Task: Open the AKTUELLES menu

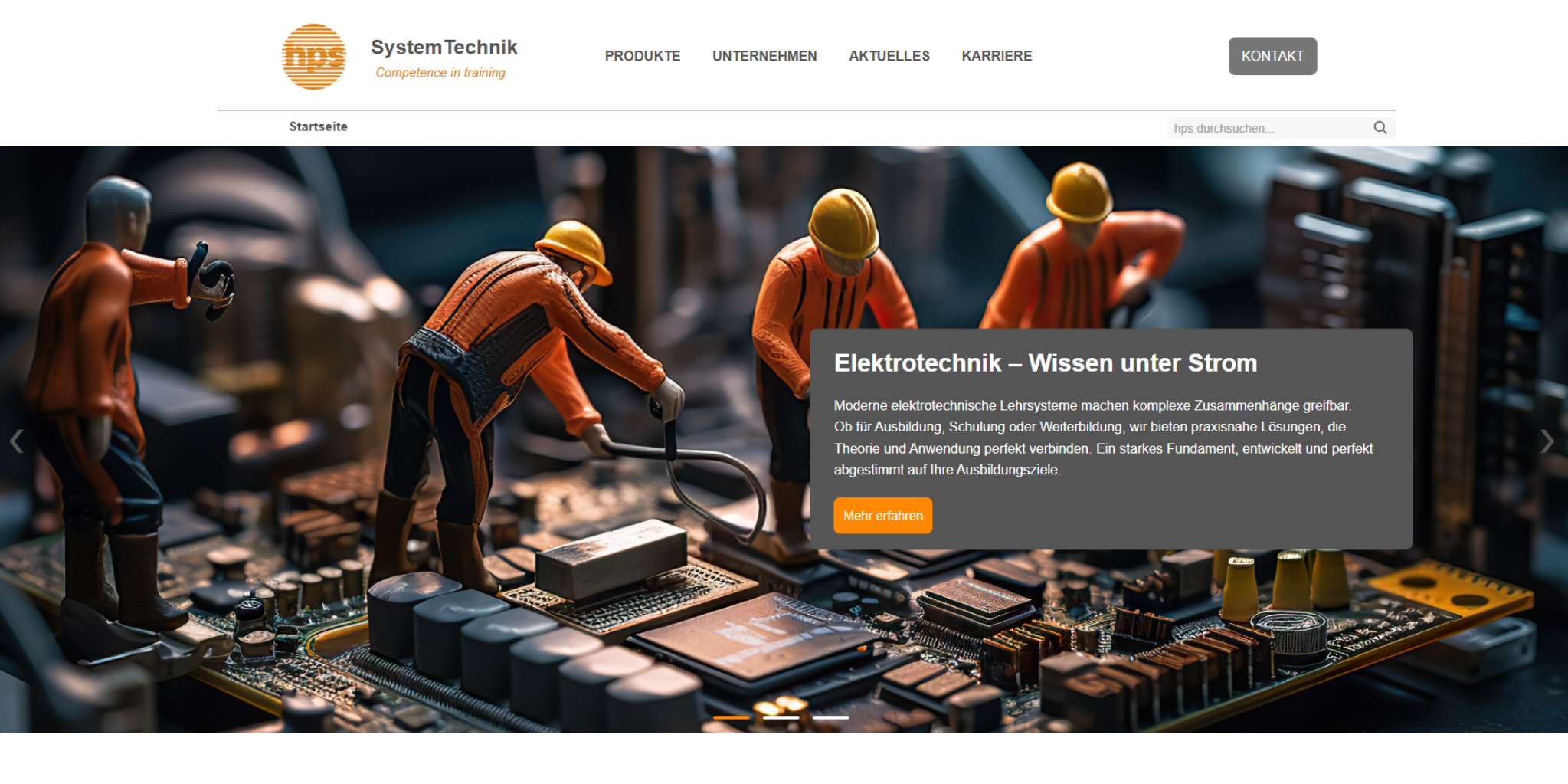Action: pyautogui.click(x=889, y=56)
